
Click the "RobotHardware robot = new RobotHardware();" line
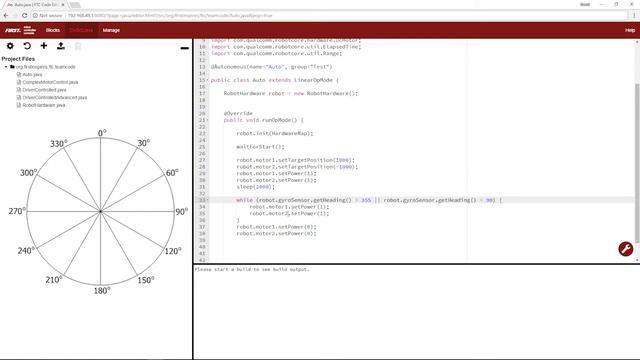[x=291, y=93]
